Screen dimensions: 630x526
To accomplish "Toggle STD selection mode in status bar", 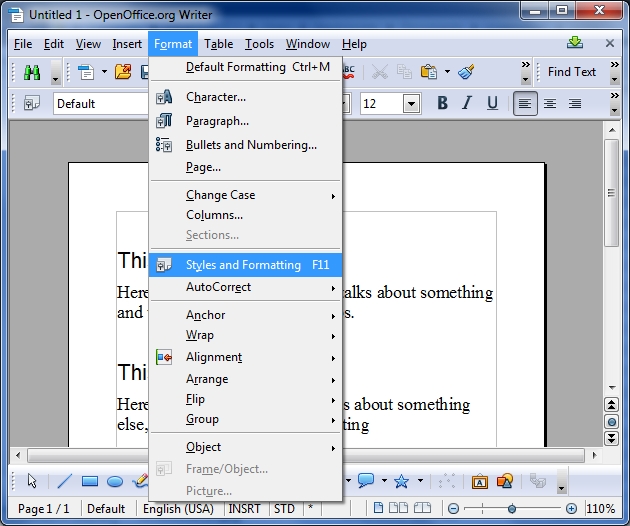I will 284,509.
